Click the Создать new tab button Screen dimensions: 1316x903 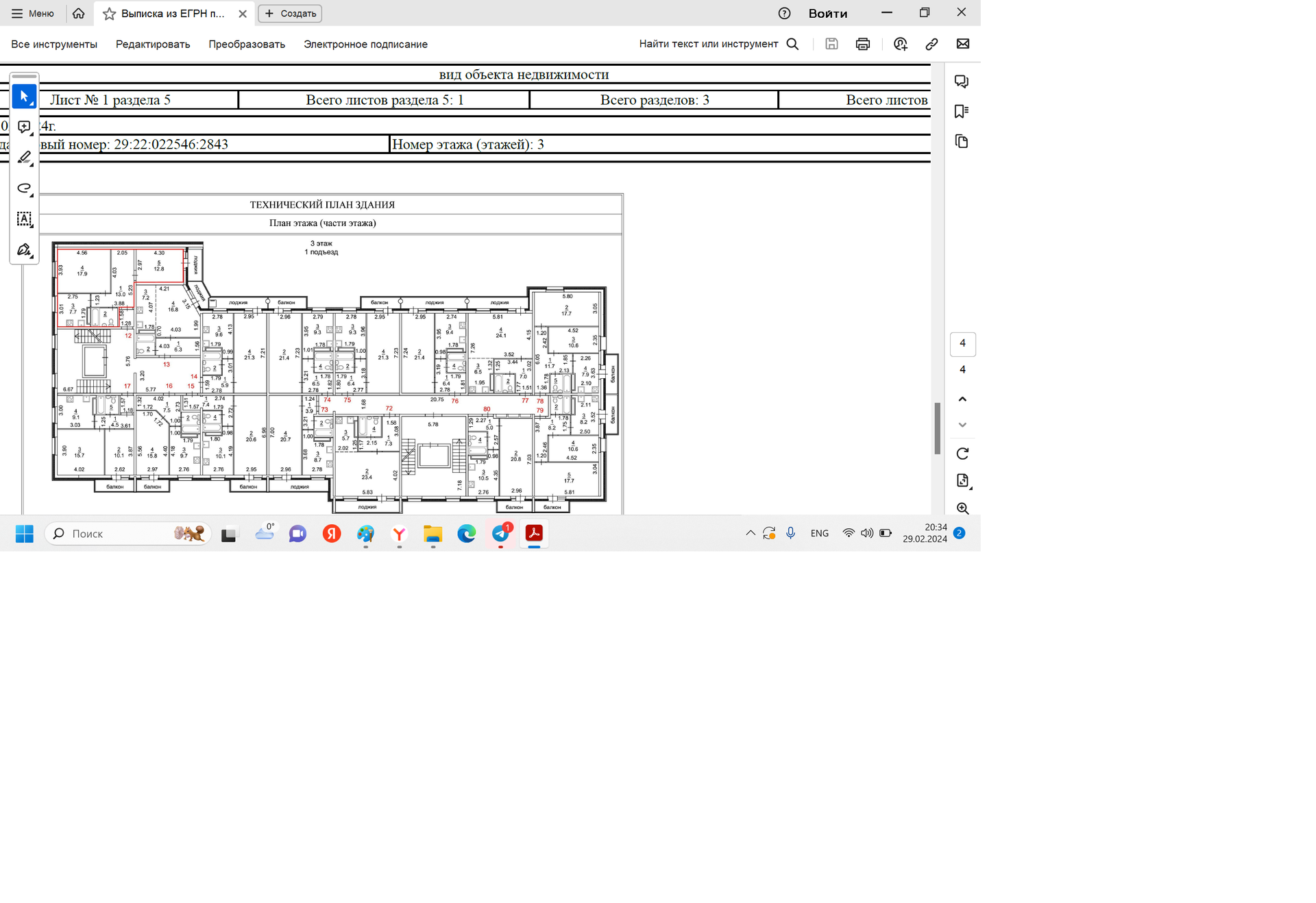click(290, 14)
